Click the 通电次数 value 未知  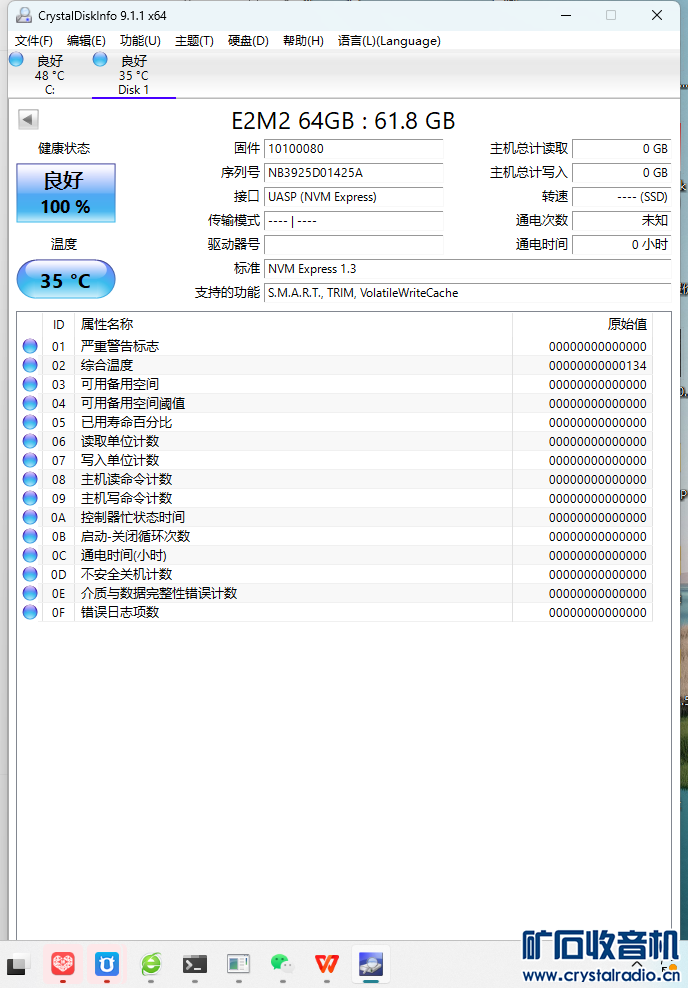coord(621,221)
